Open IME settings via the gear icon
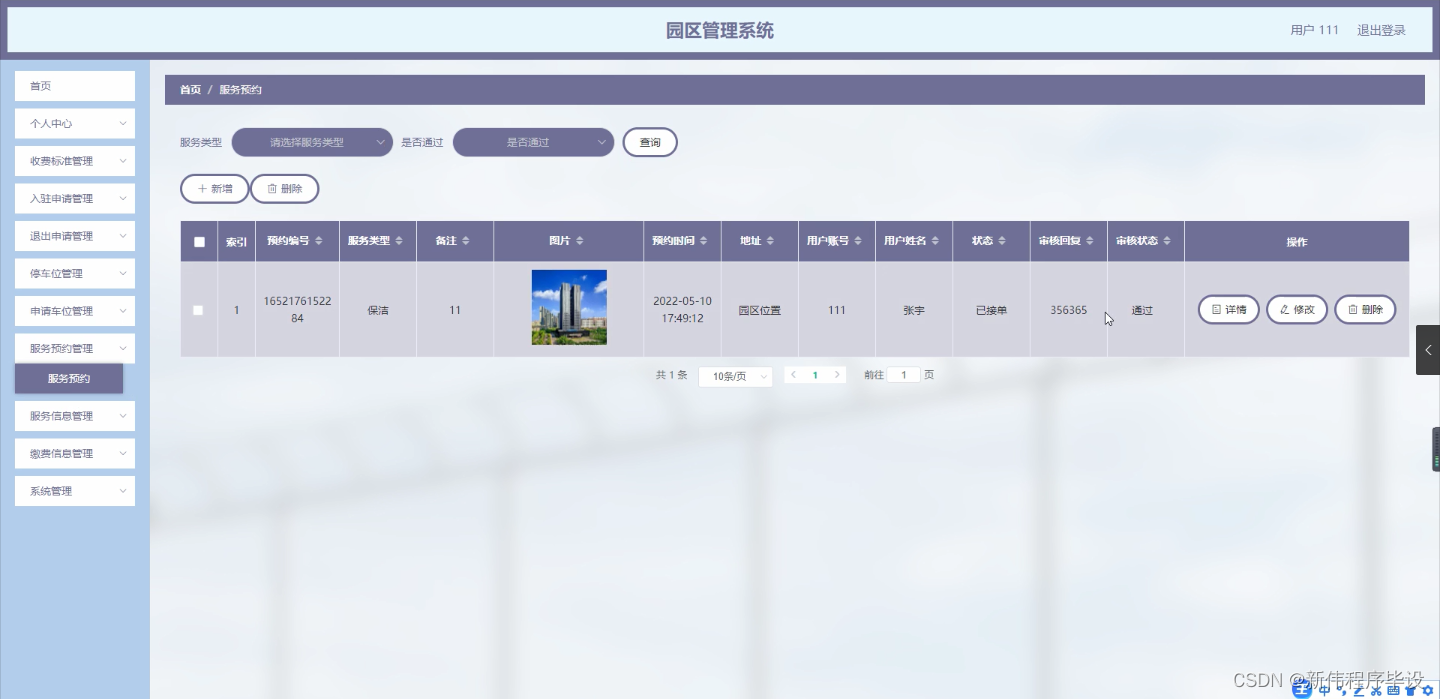This screenshot has width=1440, height=699. (x=1428, y=690)
